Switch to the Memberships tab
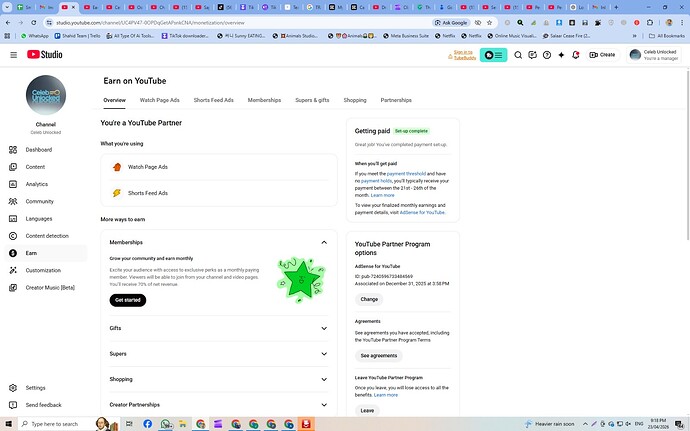This screenshot has width=690, height=431. click(x=264, y=100)
